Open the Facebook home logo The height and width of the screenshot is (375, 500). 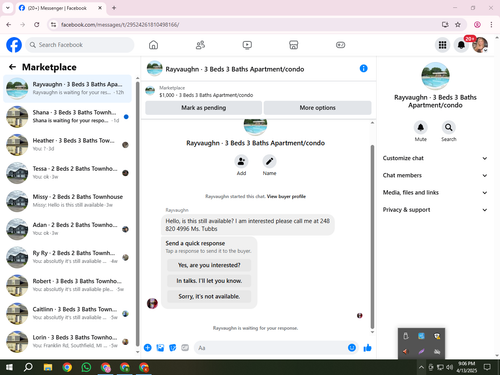tap(14, 45)
